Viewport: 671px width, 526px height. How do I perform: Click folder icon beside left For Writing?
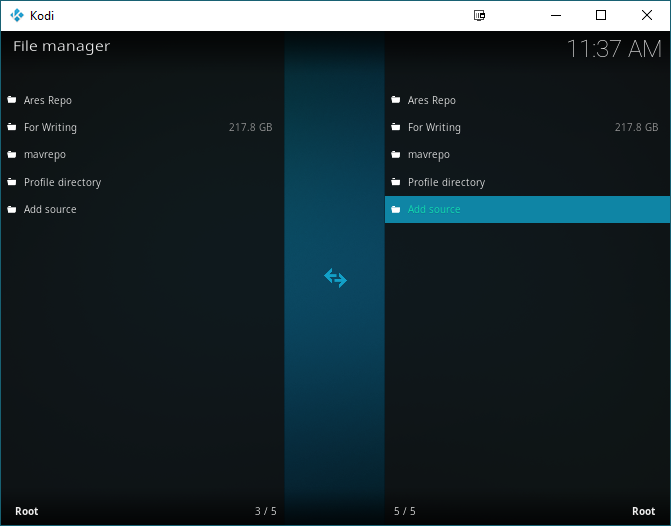pos(12,127)
